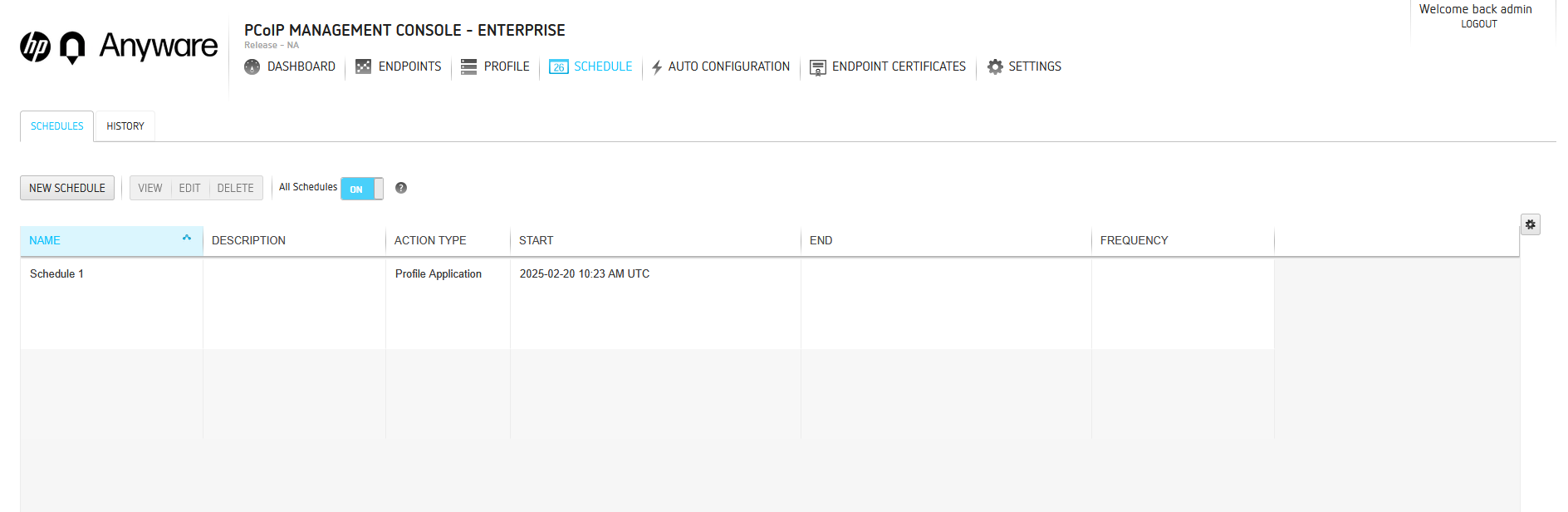Open the PROFILE page
This screenshot has width=1568, height=512.
click(507, 66)
